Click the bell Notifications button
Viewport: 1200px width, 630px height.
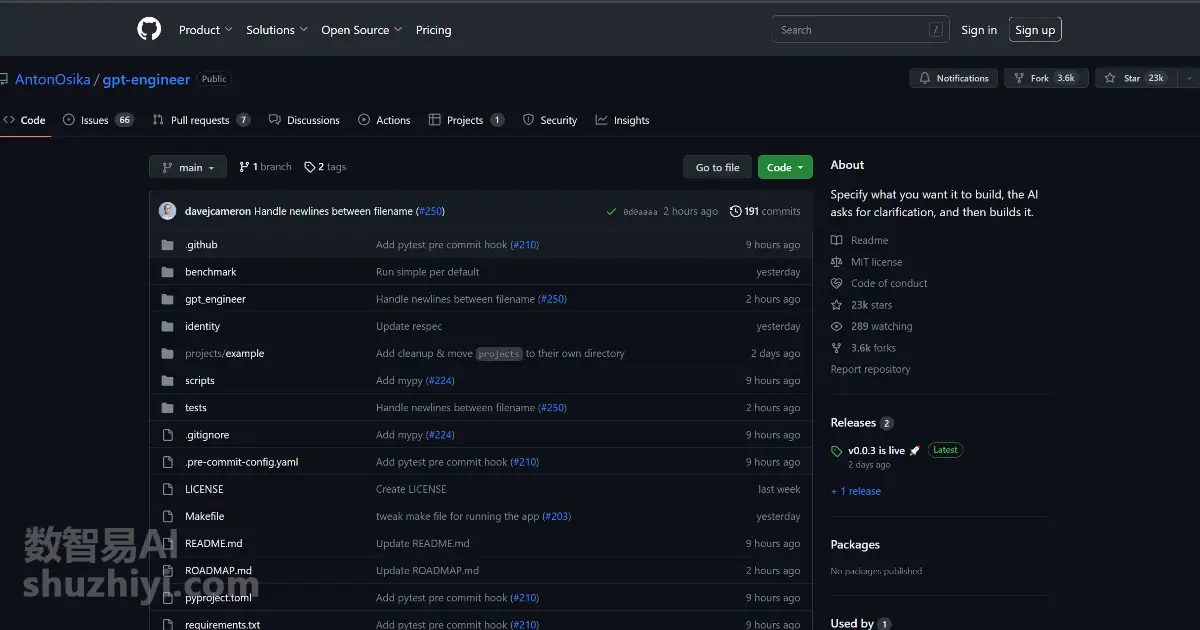[x=954, y=78]
